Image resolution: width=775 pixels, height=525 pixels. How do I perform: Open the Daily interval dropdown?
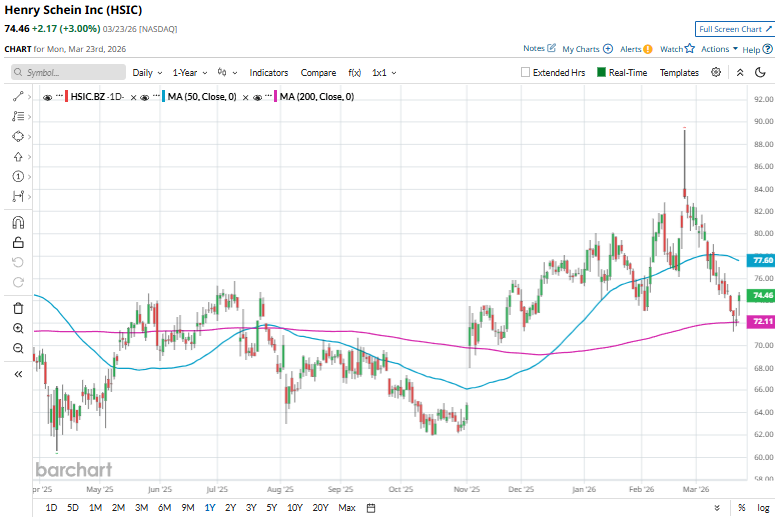point(147,73)
